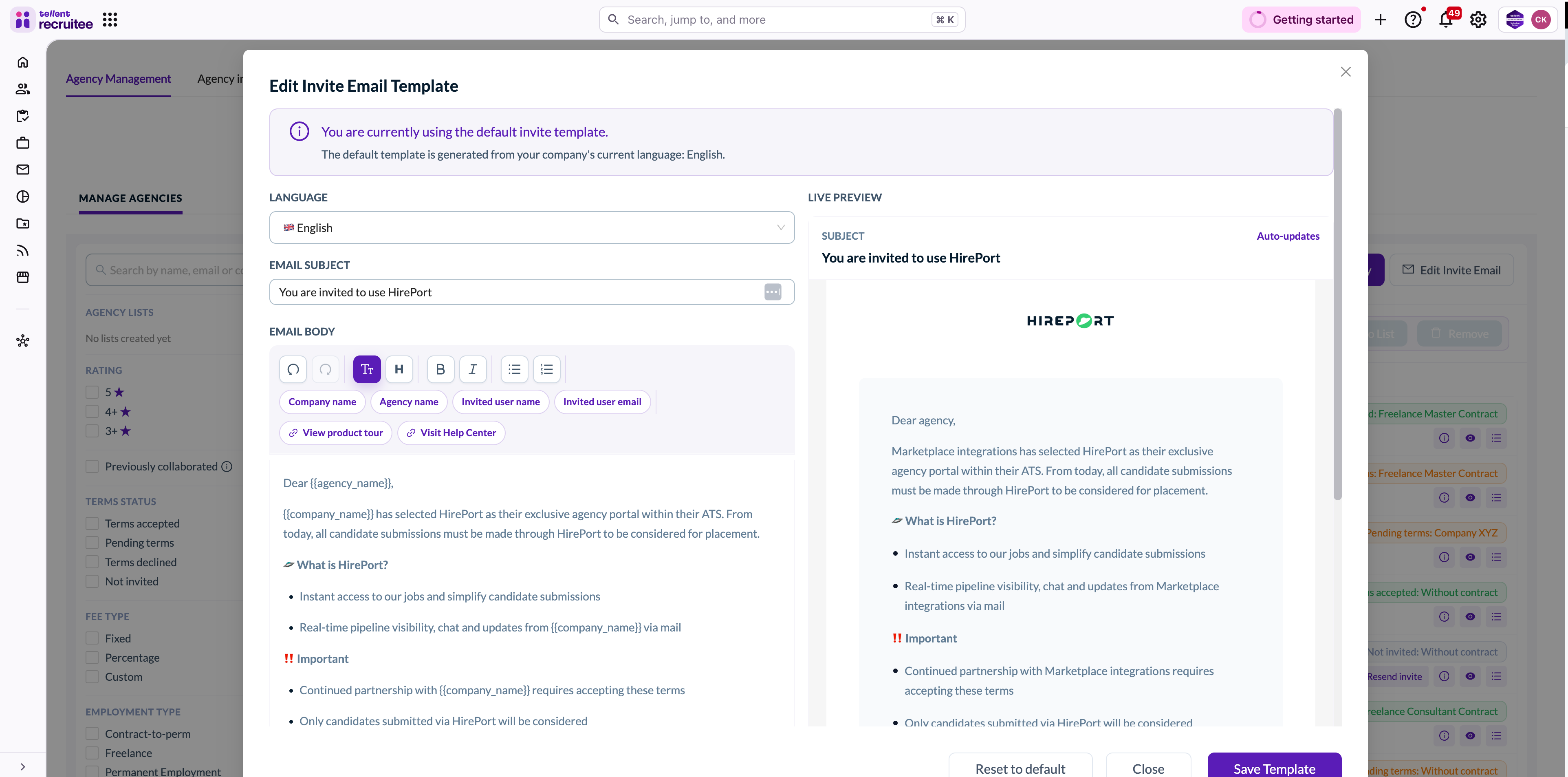Open notifications bell with 49 badge
The width and height of the screenshot is (1568, 777).
(1446, 20)
